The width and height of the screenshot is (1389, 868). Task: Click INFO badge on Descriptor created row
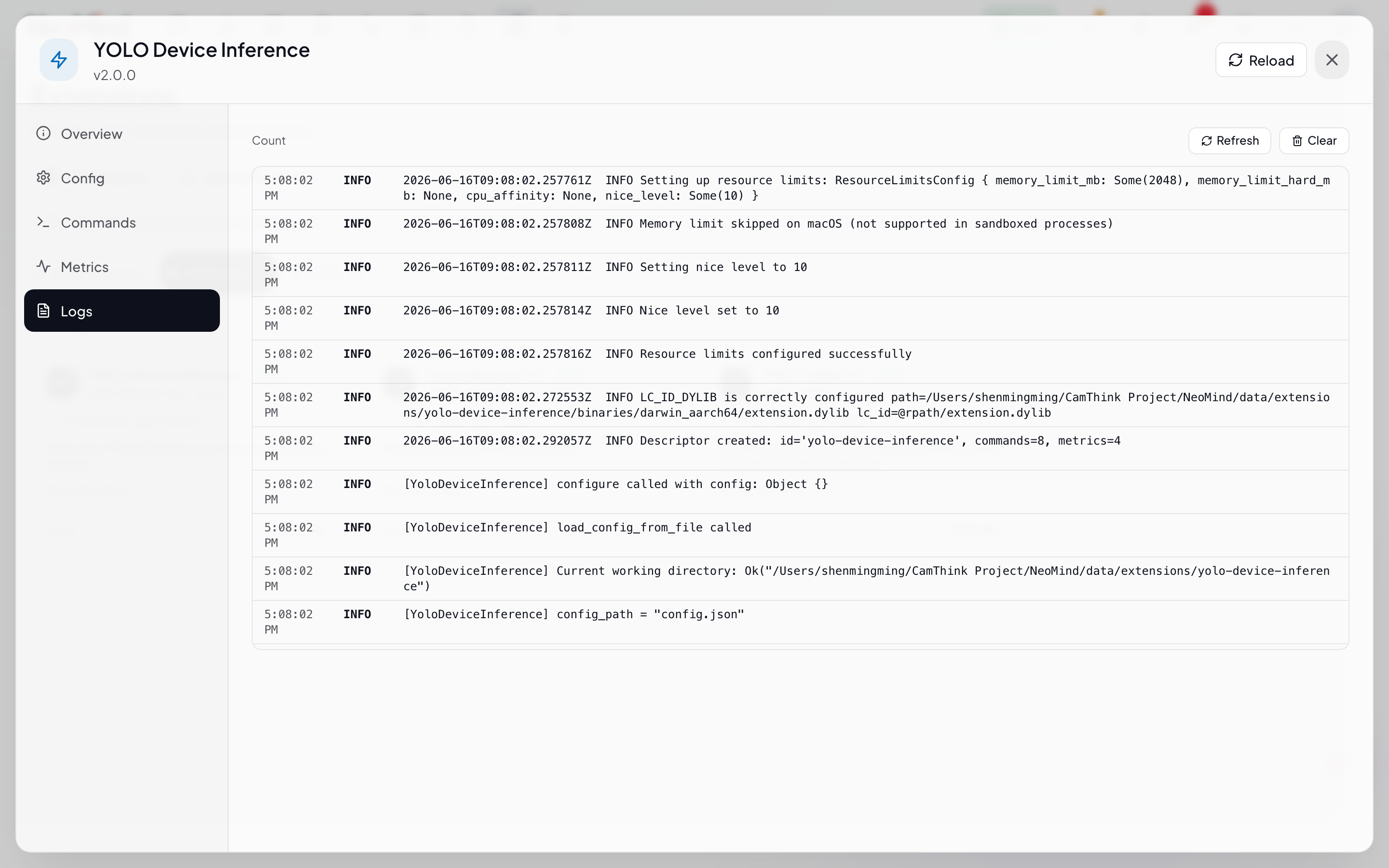point(357,441)
